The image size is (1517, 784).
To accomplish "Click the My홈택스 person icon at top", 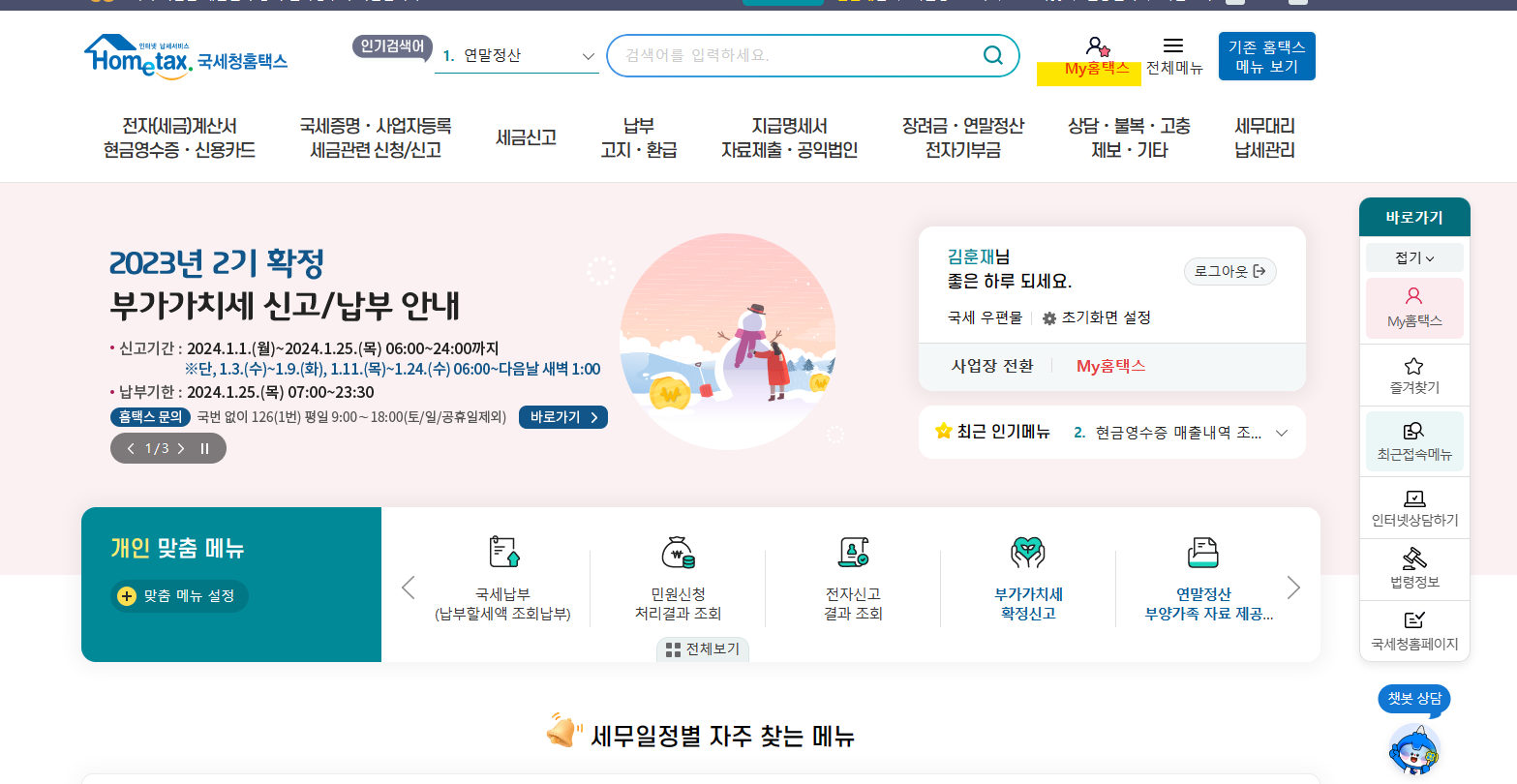I will pos(1095,44).
